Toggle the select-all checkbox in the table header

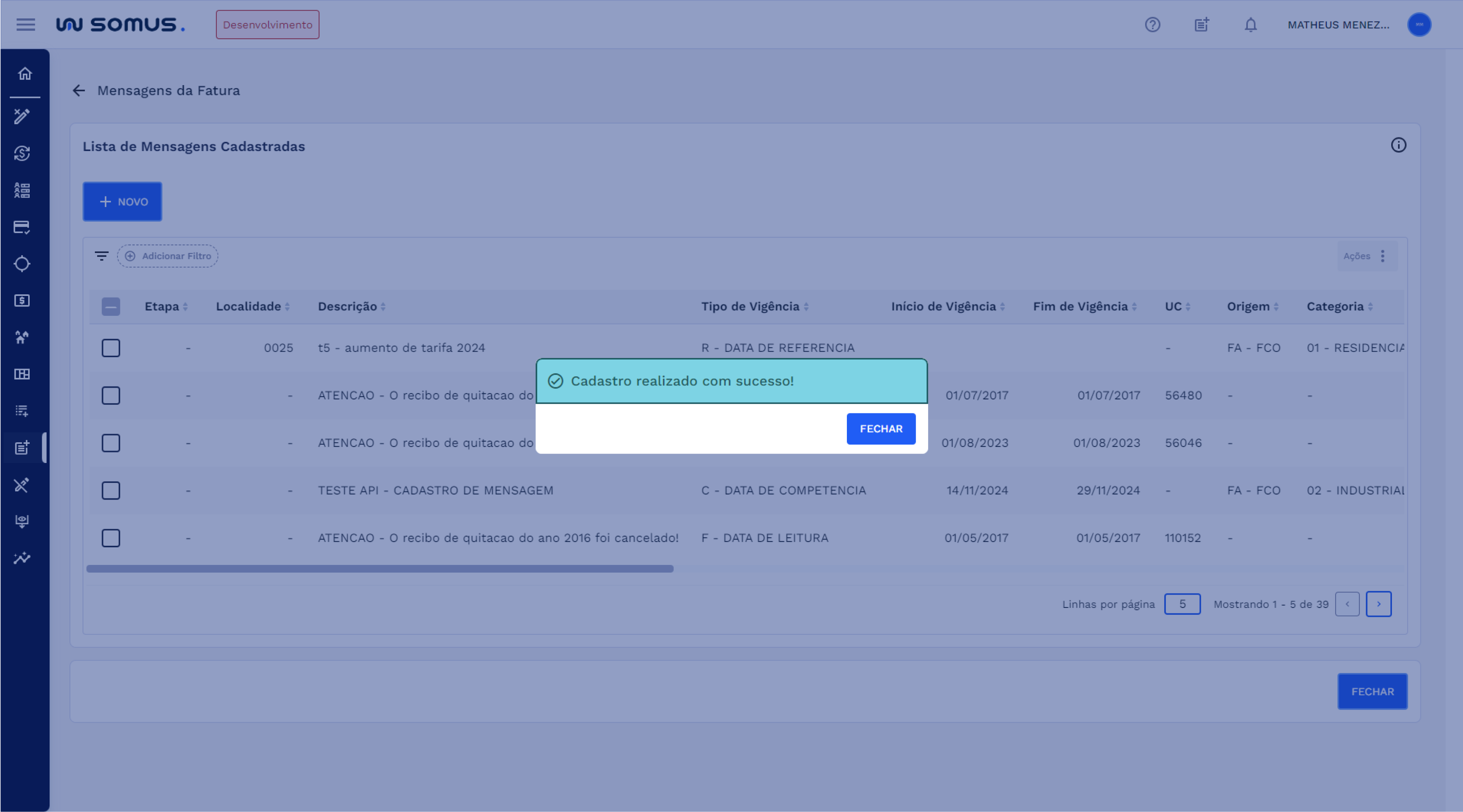point(111,306)
